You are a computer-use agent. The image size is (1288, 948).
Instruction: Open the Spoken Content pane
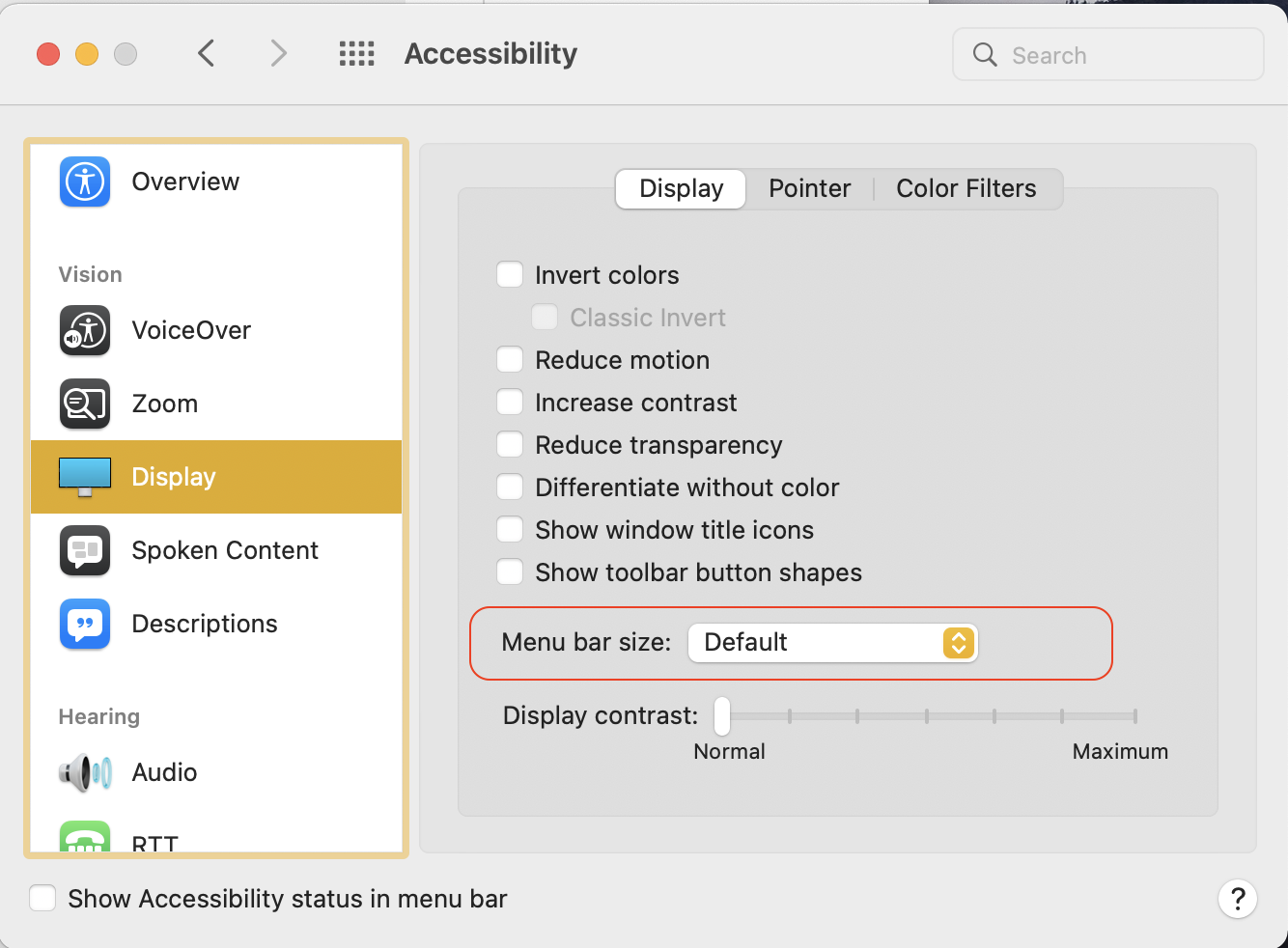(x=224, y=550)
